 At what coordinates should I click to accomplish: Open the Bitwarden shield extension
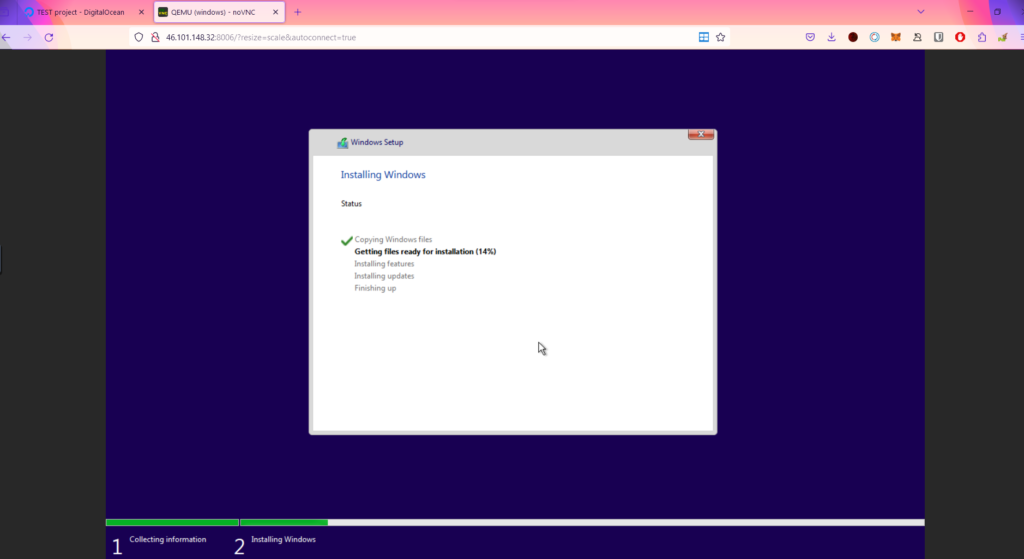click(938, 37)
